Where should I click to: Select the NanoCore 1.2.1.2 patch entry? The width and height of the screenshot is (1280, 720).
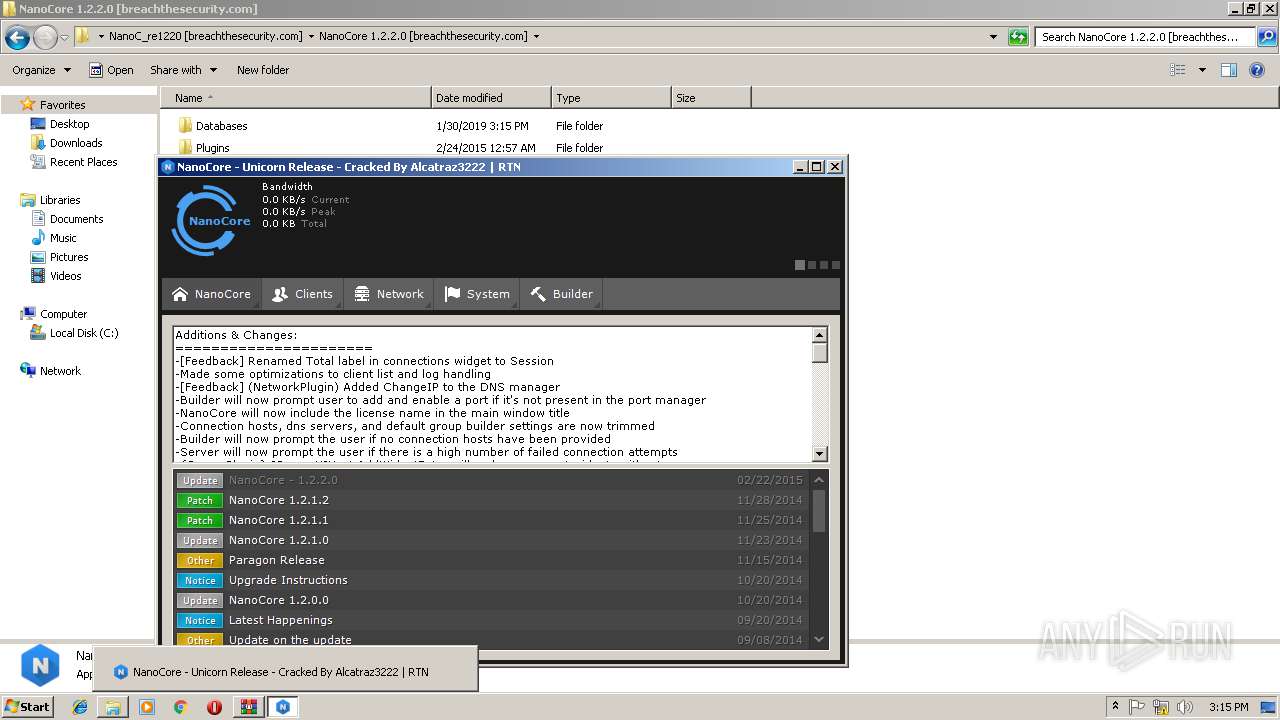490,500
